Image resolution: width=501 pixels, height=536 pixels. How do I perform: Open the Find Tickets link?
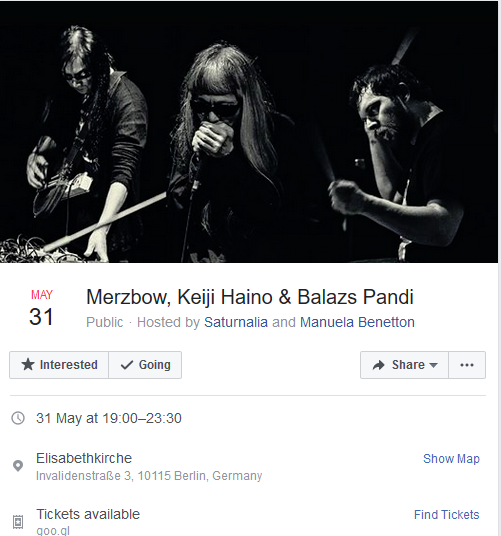(x=447, y=514)
